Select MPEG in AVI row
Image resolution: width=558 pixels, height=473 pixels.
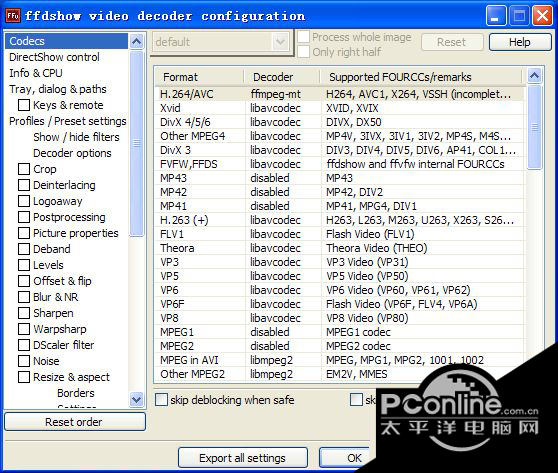pyautogui.click(x=340, y=360)
